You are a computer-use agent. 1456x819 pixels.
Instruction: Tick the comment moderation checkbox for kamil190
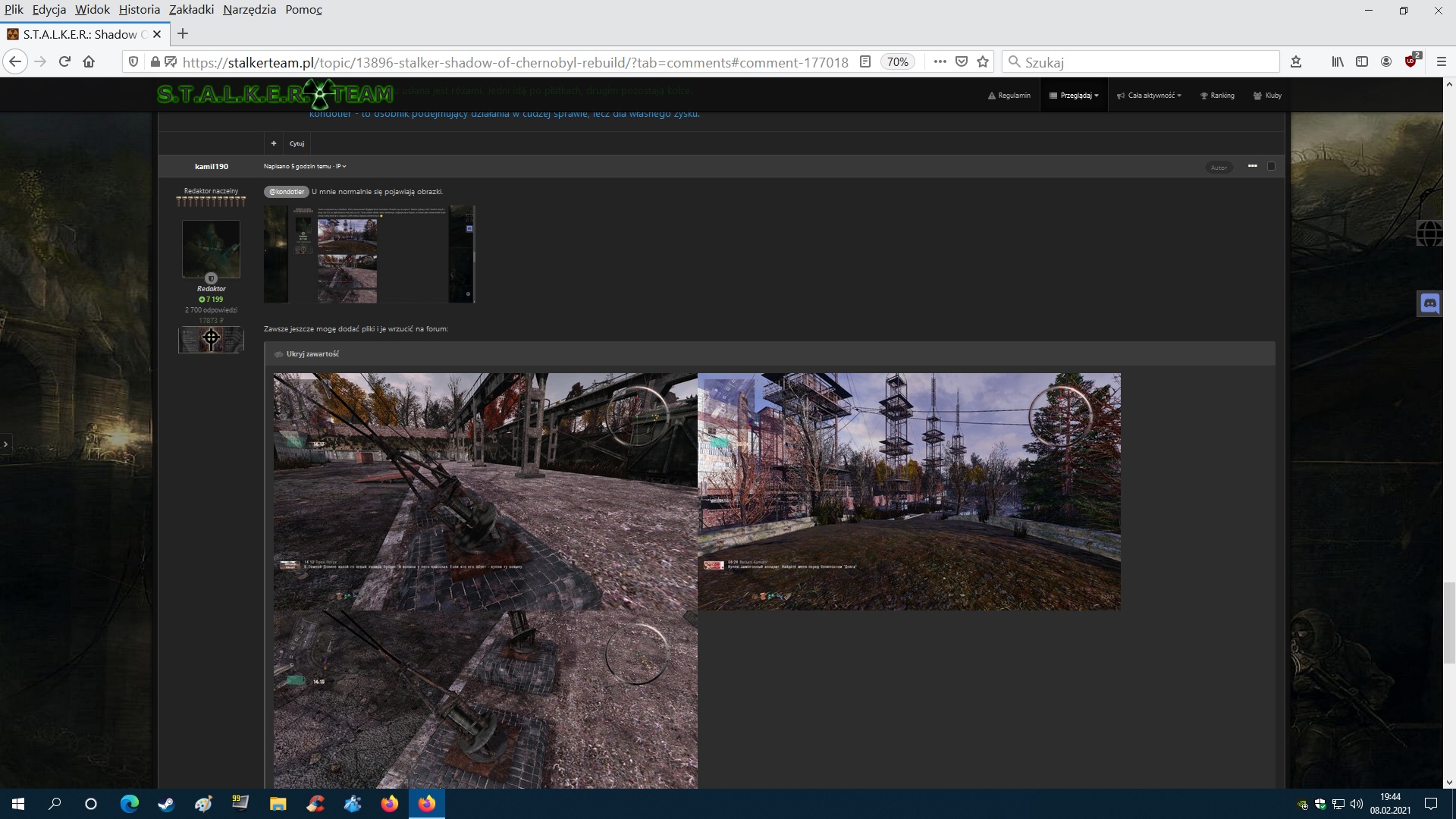[1272, 166]
